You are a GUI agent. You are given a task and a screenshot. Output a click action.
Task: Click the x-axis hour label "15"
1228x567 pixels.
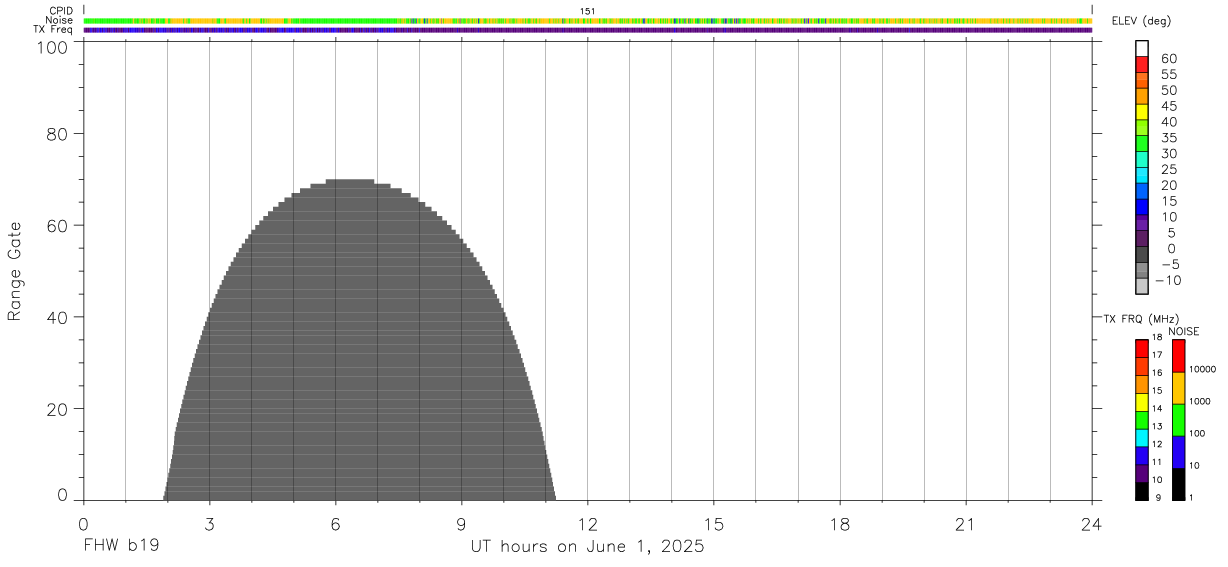(713, 524)
